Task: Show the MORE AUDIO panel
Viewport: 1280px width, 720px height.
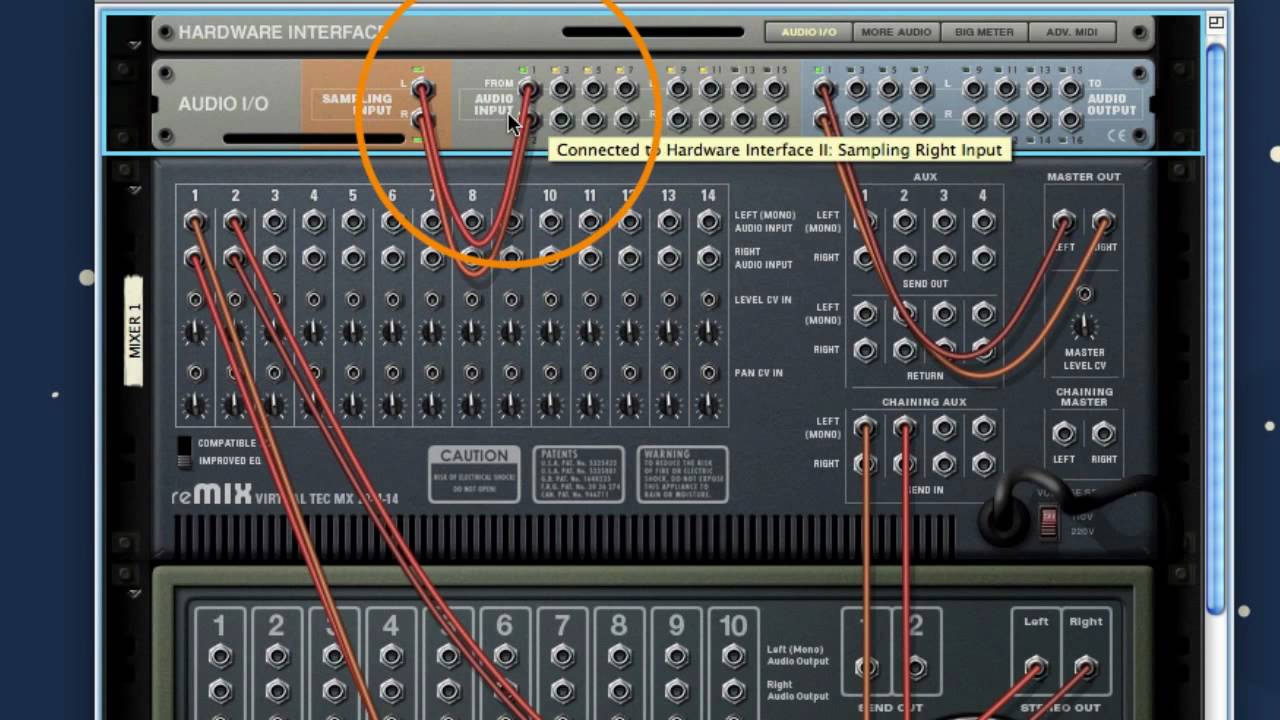Action: click(x=896, y=32)
